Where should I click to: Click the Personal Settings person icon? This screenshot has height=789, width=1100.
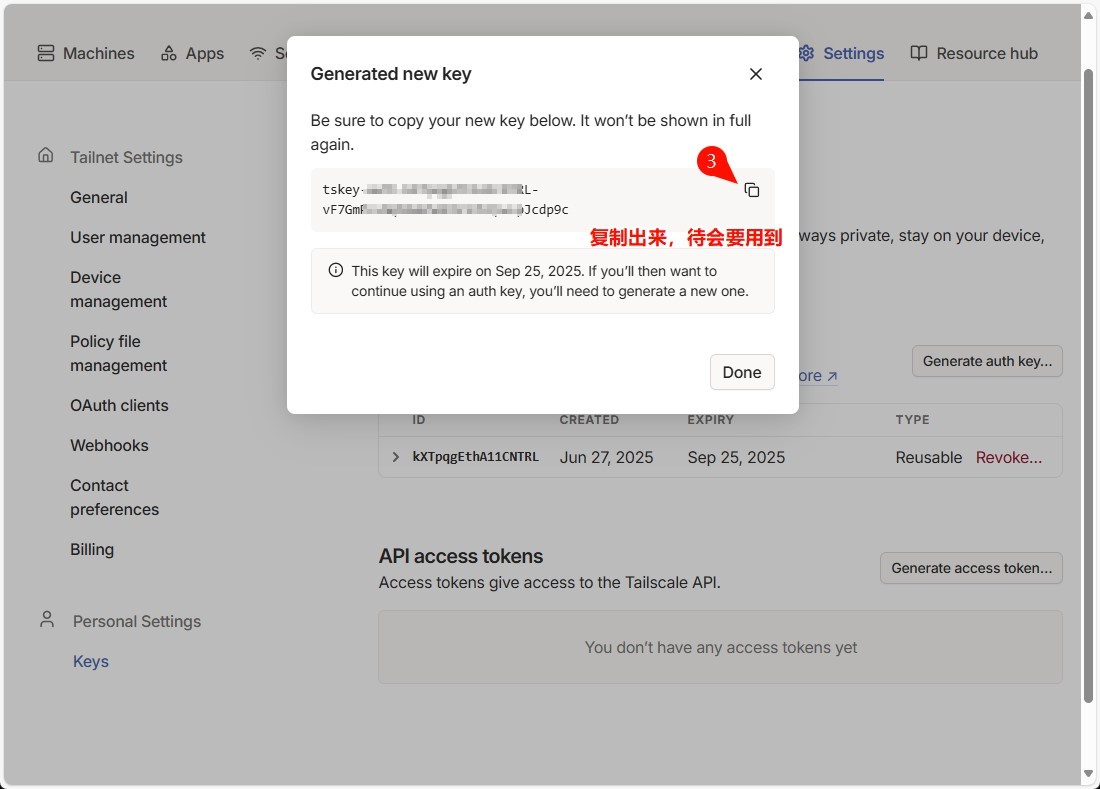point(47,619)
